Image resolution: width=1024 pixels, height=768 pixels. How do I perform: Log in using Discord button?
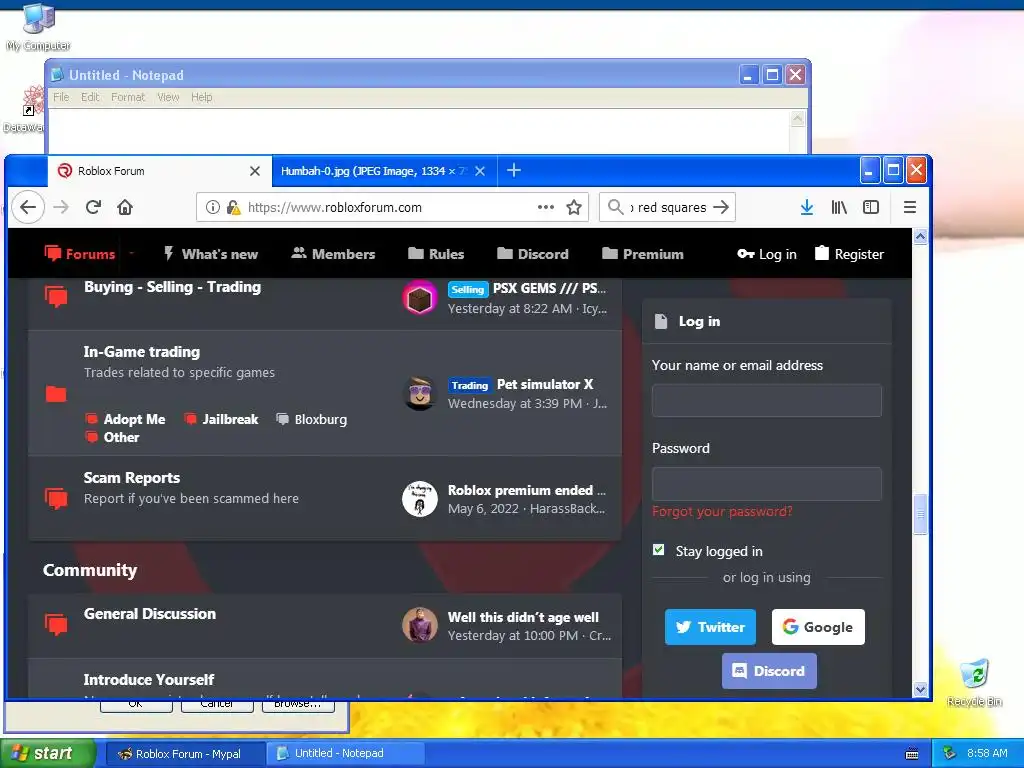point(769,671)
